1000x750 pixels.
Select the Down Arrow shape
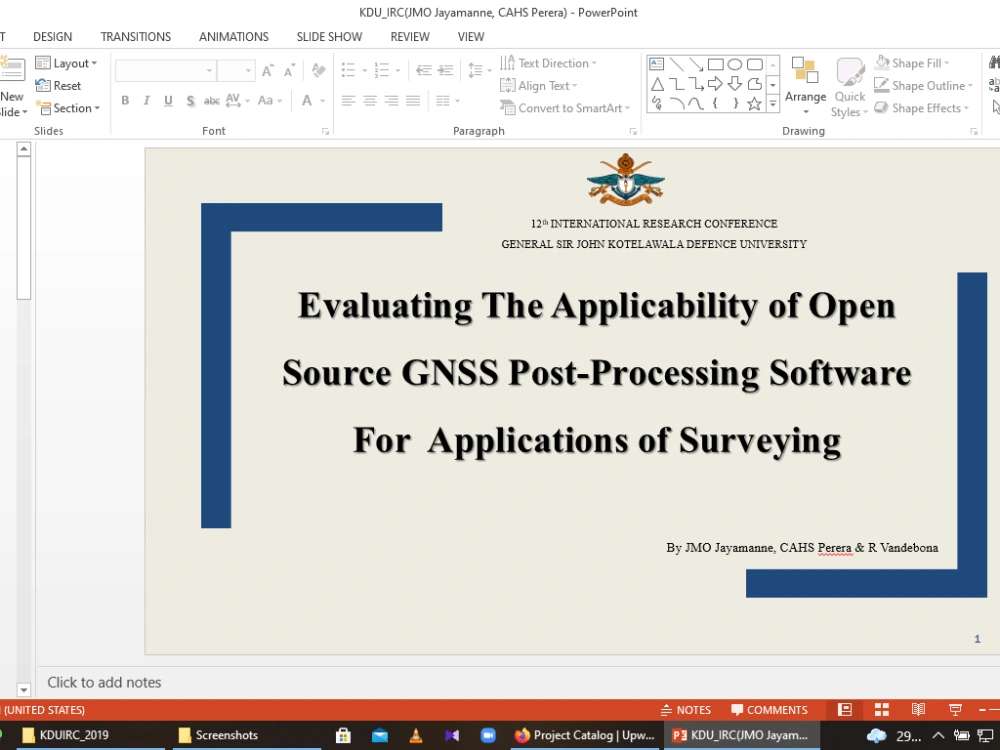point(735,84)
